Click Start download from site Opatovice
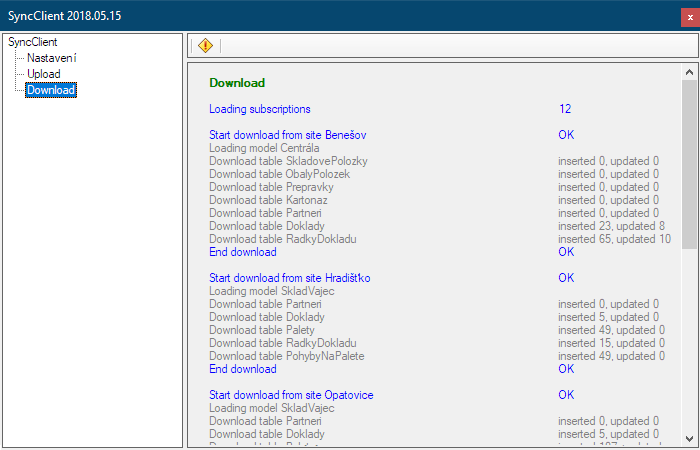Image resolution: width=700 pixels, height=450 pixels. 291,395
